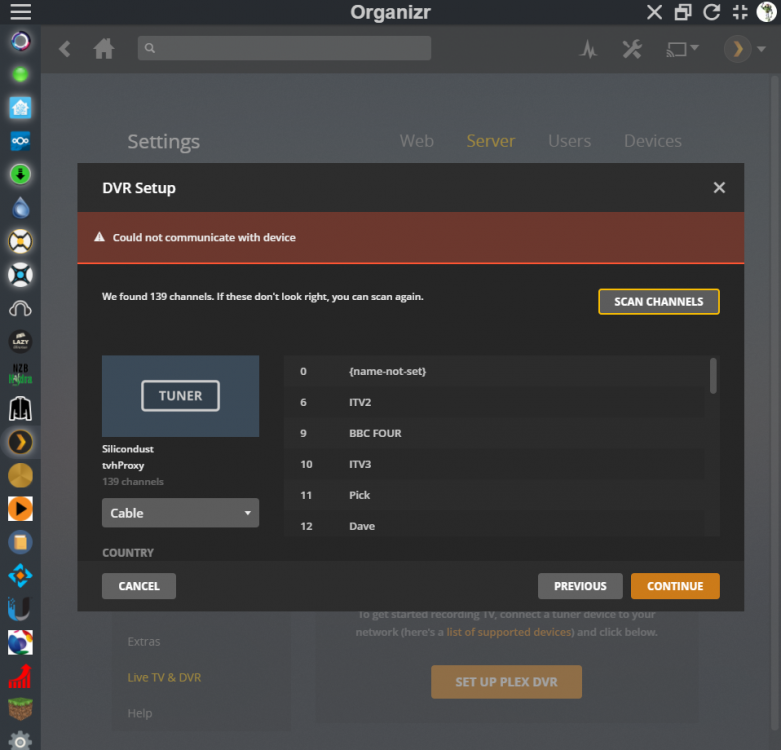Select channel 9 BBC FOUR row
Image resolution: width=781 pixels, height=750 pixels.
click(x=495, y=433)
